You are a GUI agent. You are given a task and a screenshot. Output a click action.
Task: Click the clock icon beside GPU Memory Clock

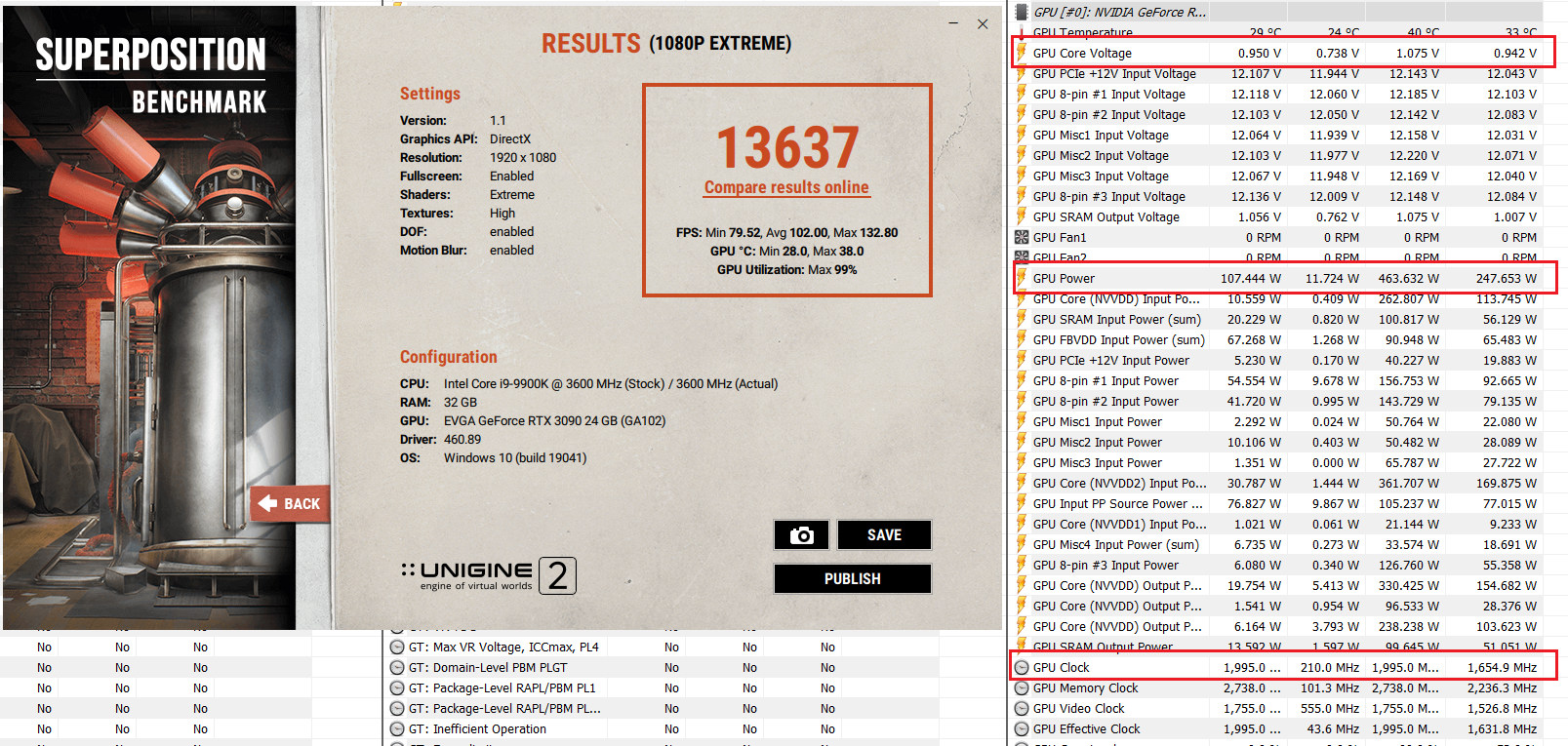click(1022, 687)
